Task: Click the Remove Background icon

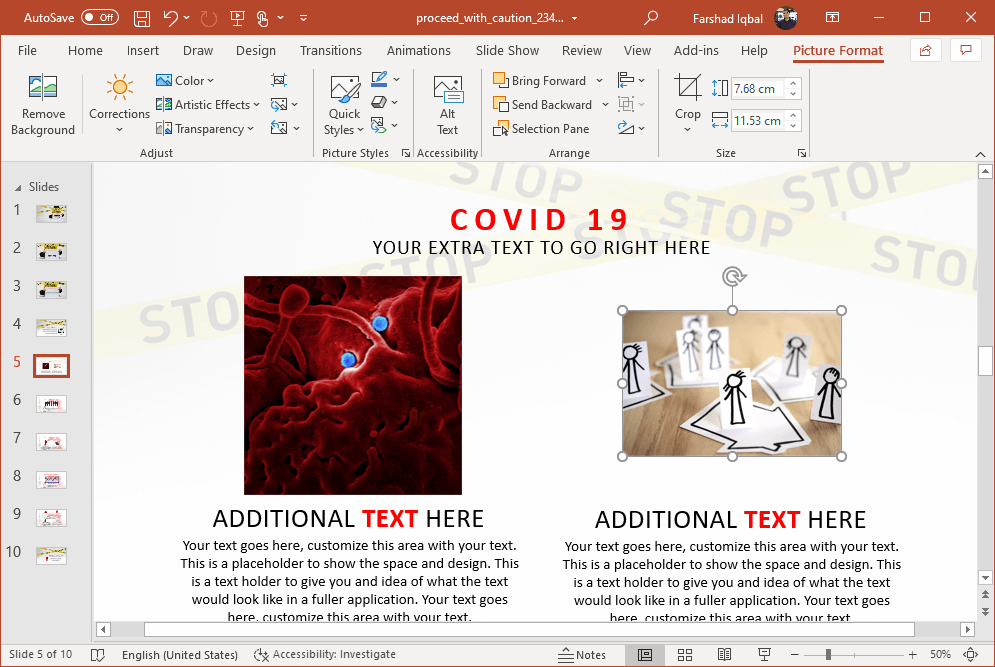Action: (x=42, y=105)
